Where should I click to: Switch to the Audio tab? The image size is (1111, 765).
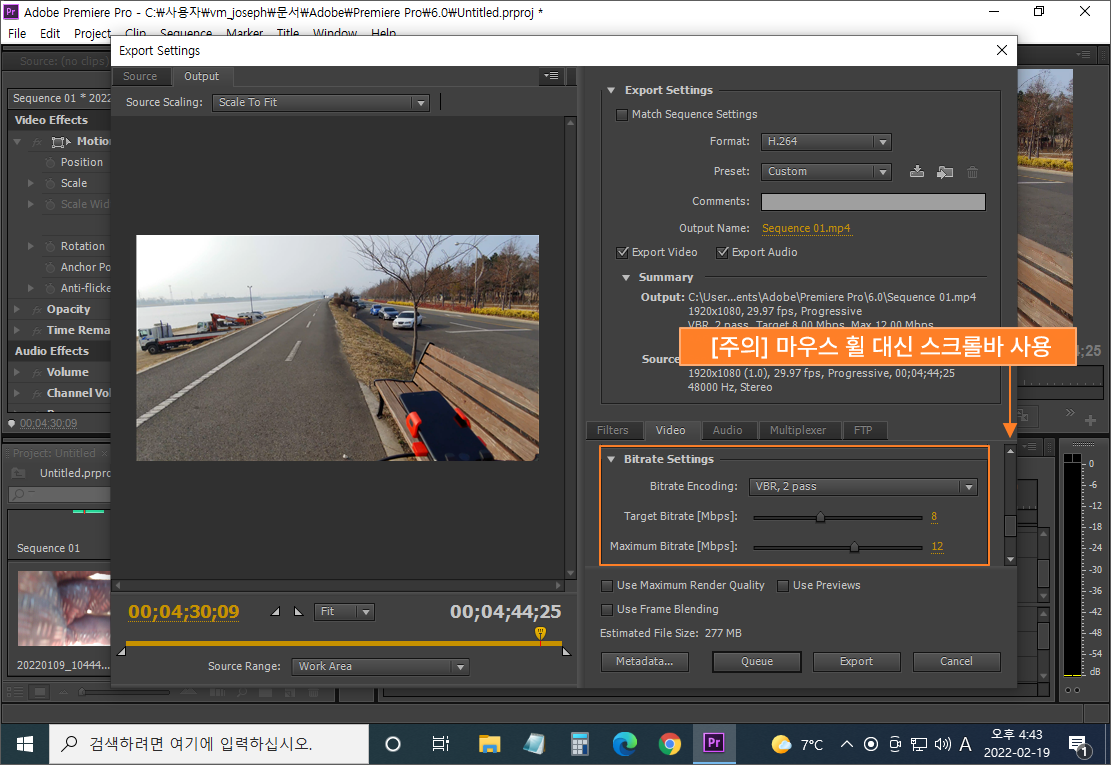coord(728,430)
